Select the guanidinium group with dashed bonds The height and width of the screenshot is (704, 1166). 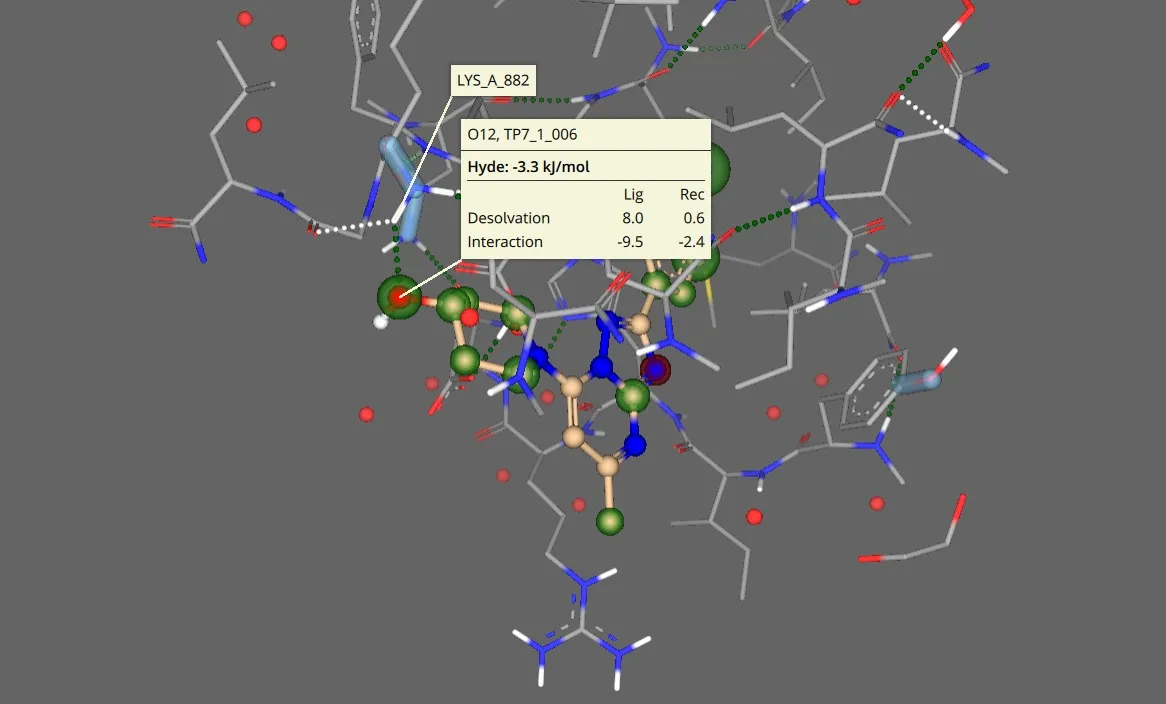pos(582,628)
